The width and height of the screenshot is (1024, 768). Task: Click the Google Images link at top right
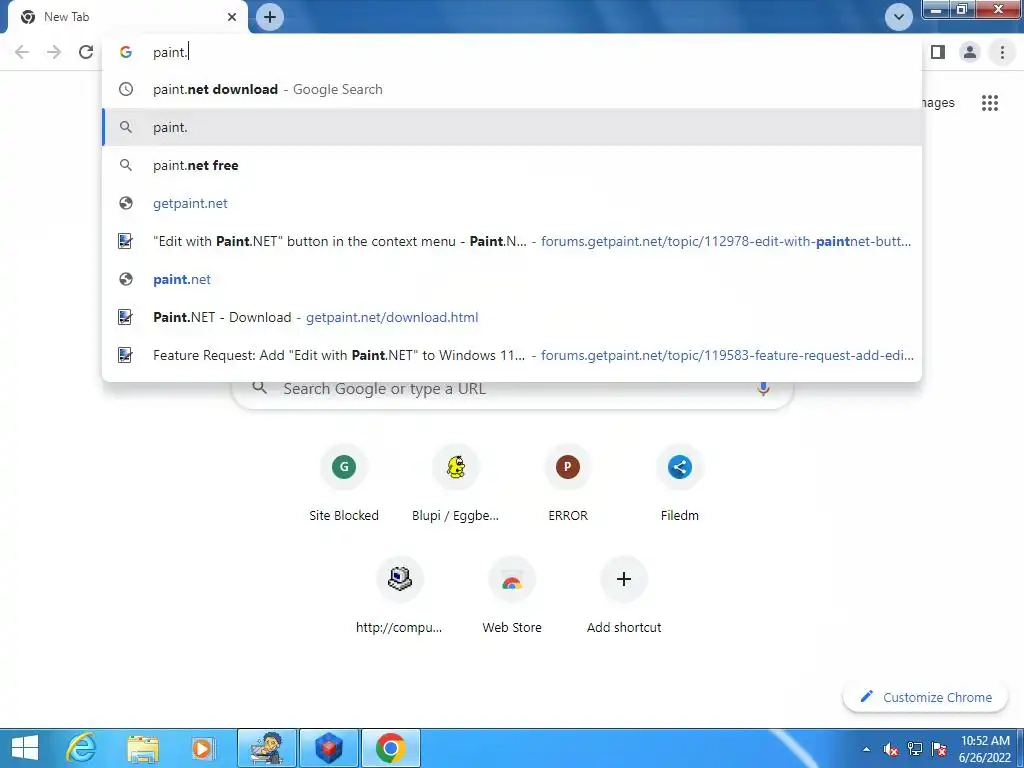[x=938, y=103]
